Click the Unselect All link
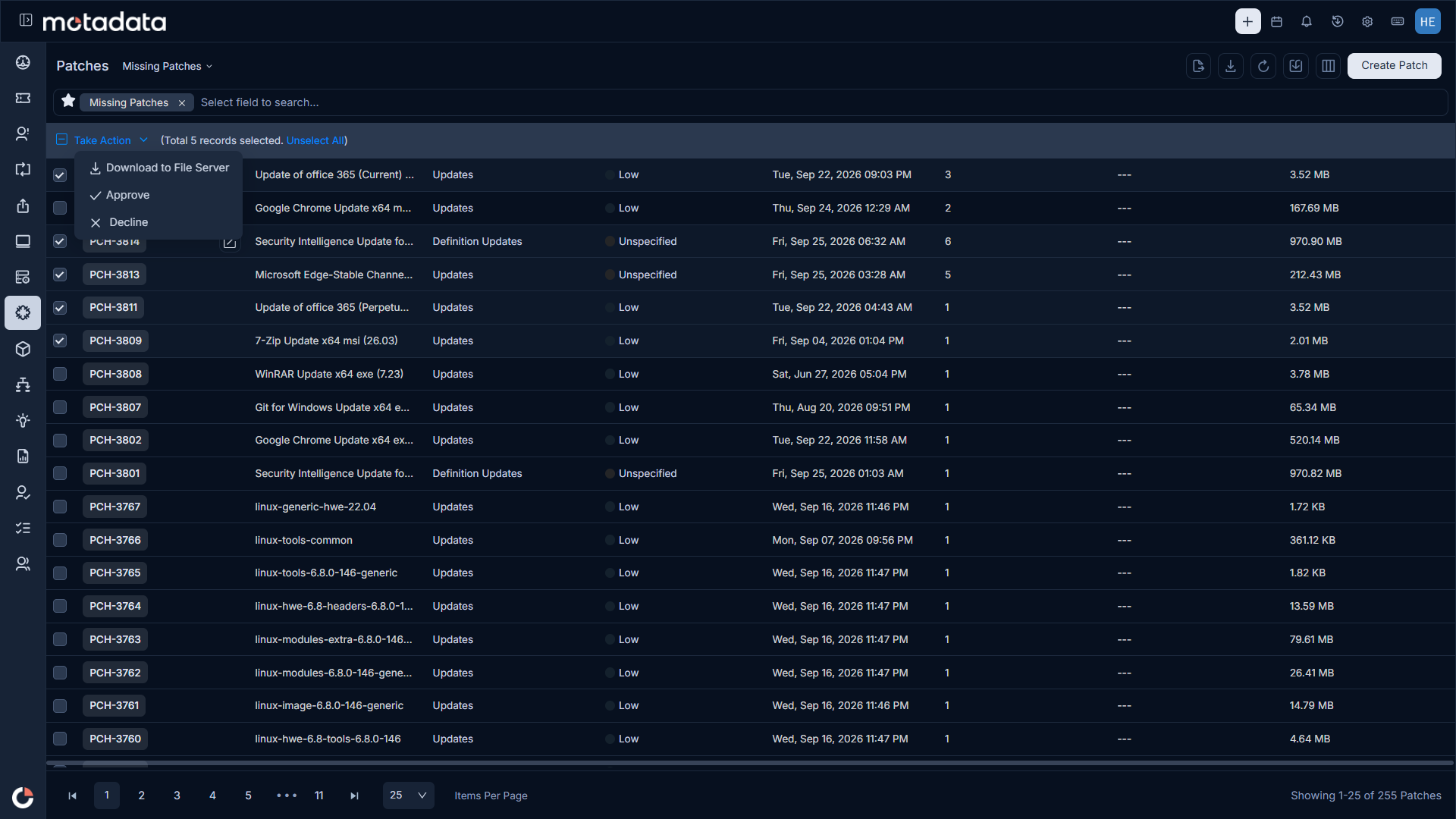1456x819 pixels. 315,140
